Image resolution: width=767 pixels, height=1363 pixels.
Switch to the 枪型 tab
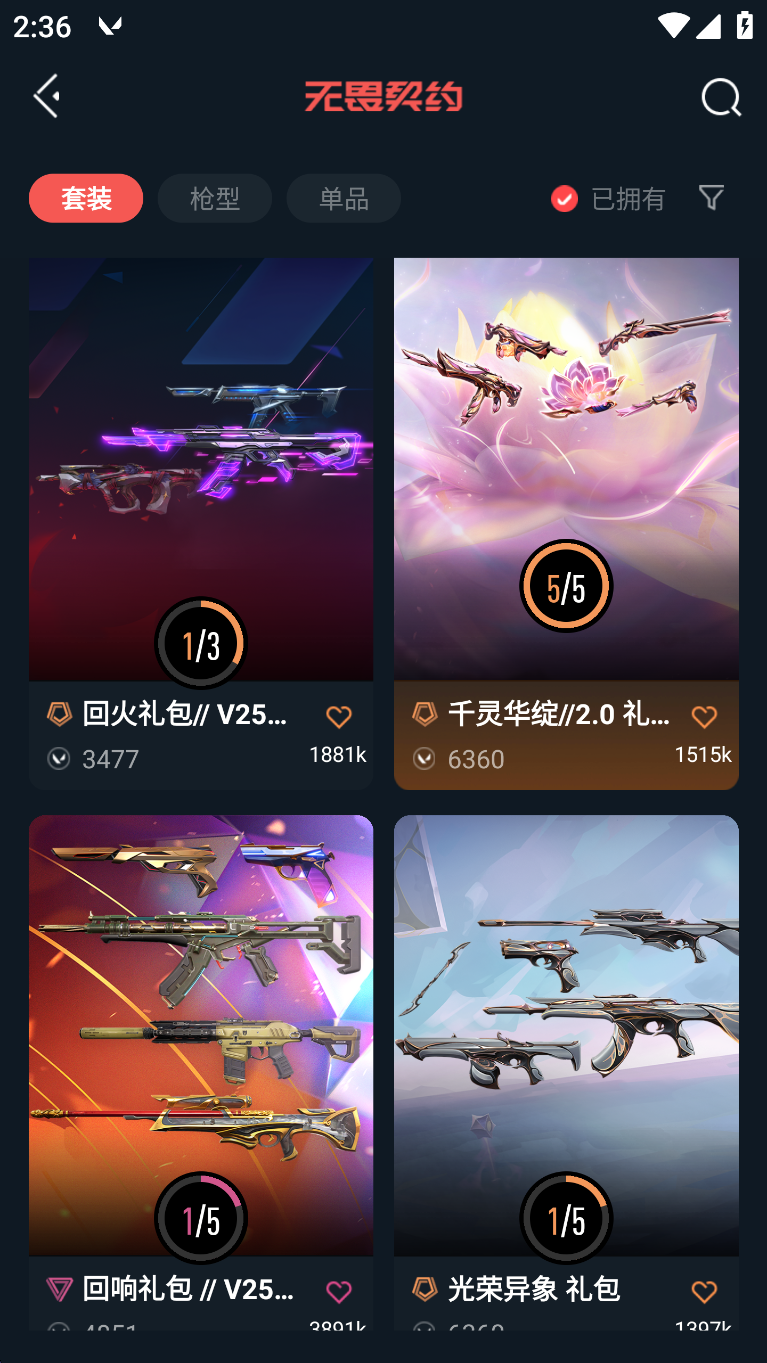[x=215, y=198]
